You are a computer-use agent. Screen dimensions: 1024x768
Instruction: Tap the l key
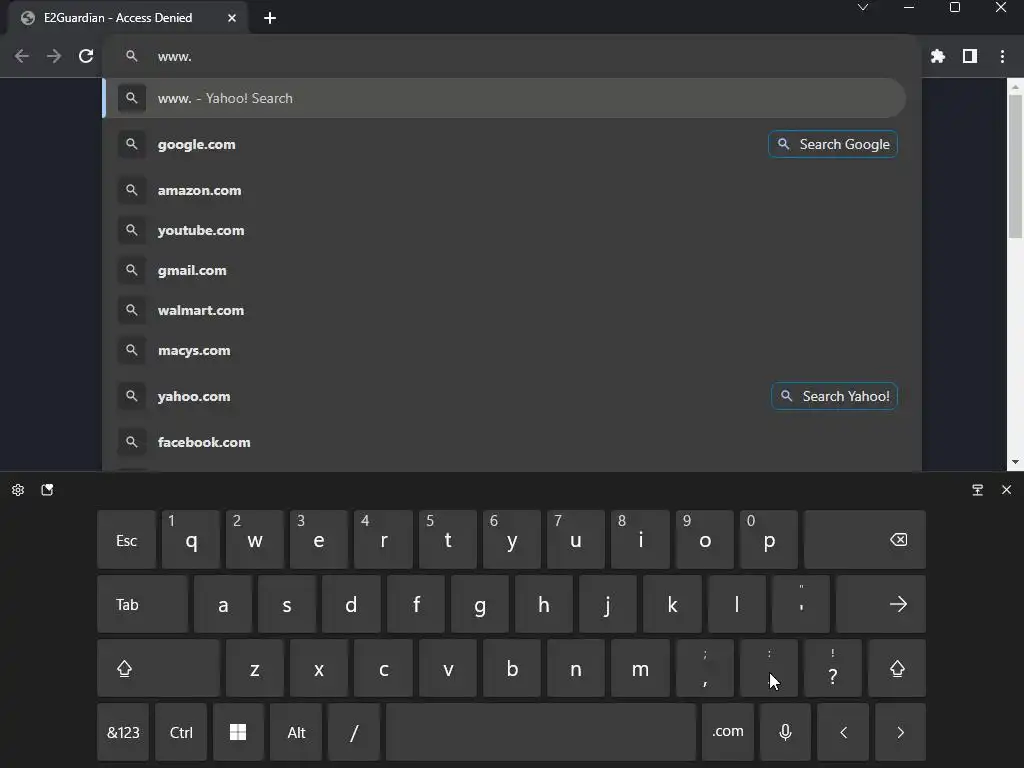coord(737,604)
